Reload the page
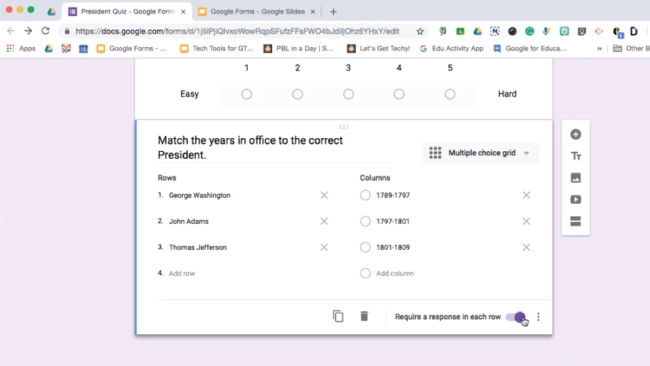650x366 pixels. tap(45, 31)
